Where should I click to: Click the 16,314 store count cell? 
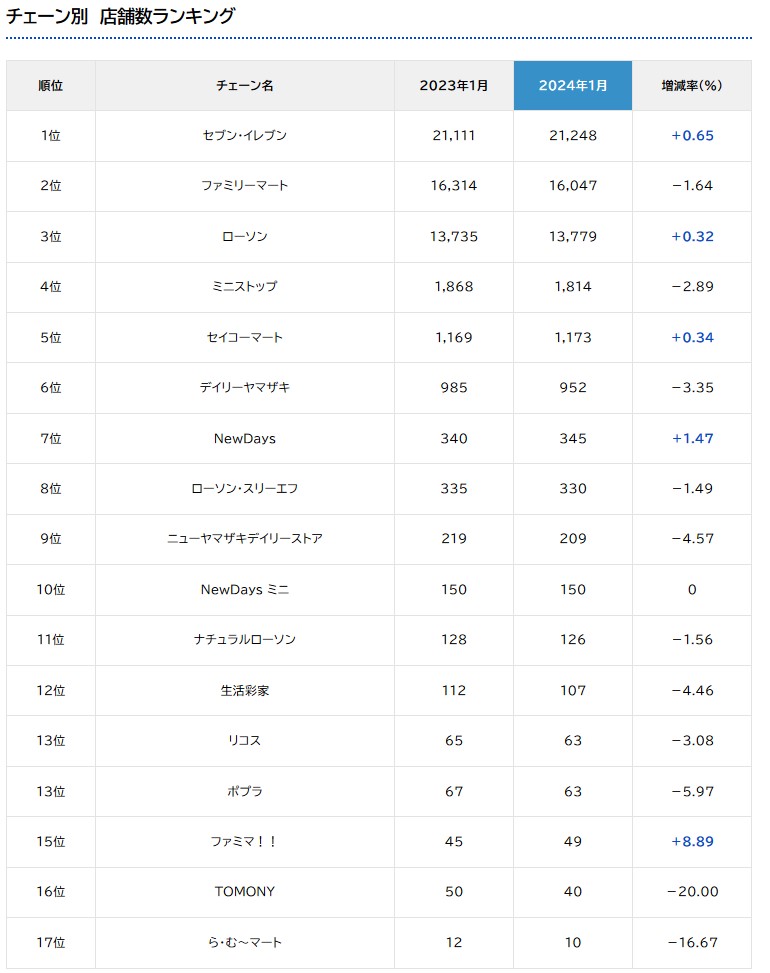pos(454,186)
